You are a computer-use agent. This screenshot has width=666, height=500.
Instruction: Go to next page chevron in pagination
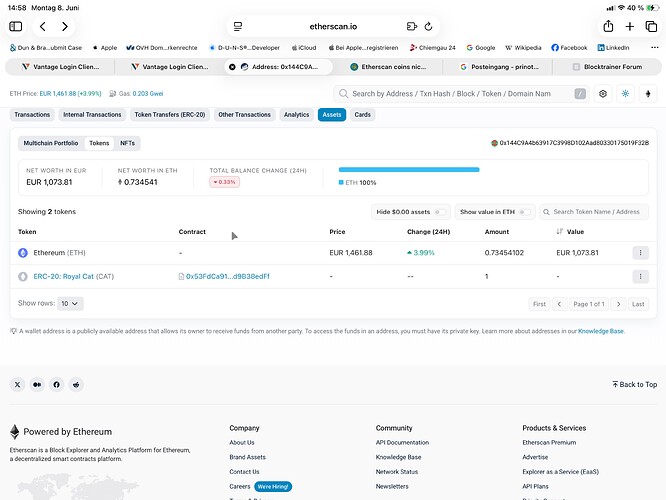pyautogui.click(x=618, y=304)
